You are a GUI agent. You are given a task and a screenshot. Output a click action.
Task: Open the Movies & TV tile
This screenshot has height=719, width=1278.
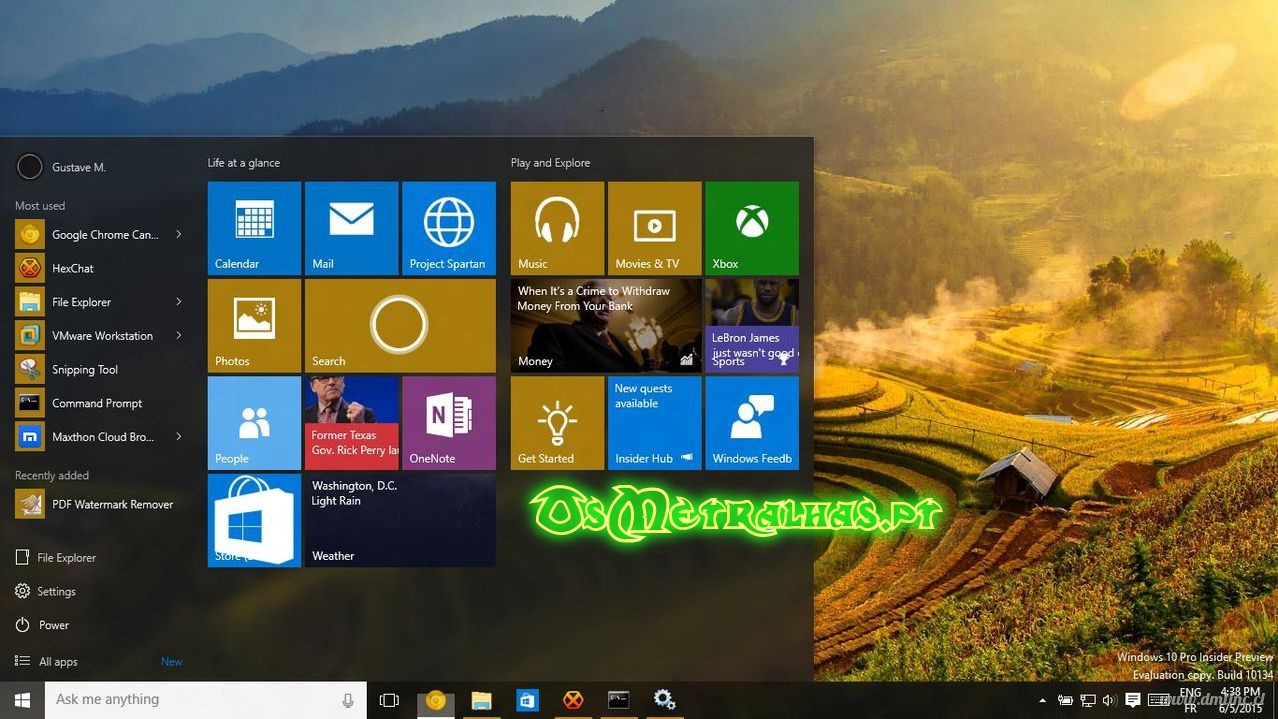pos(654,228)
